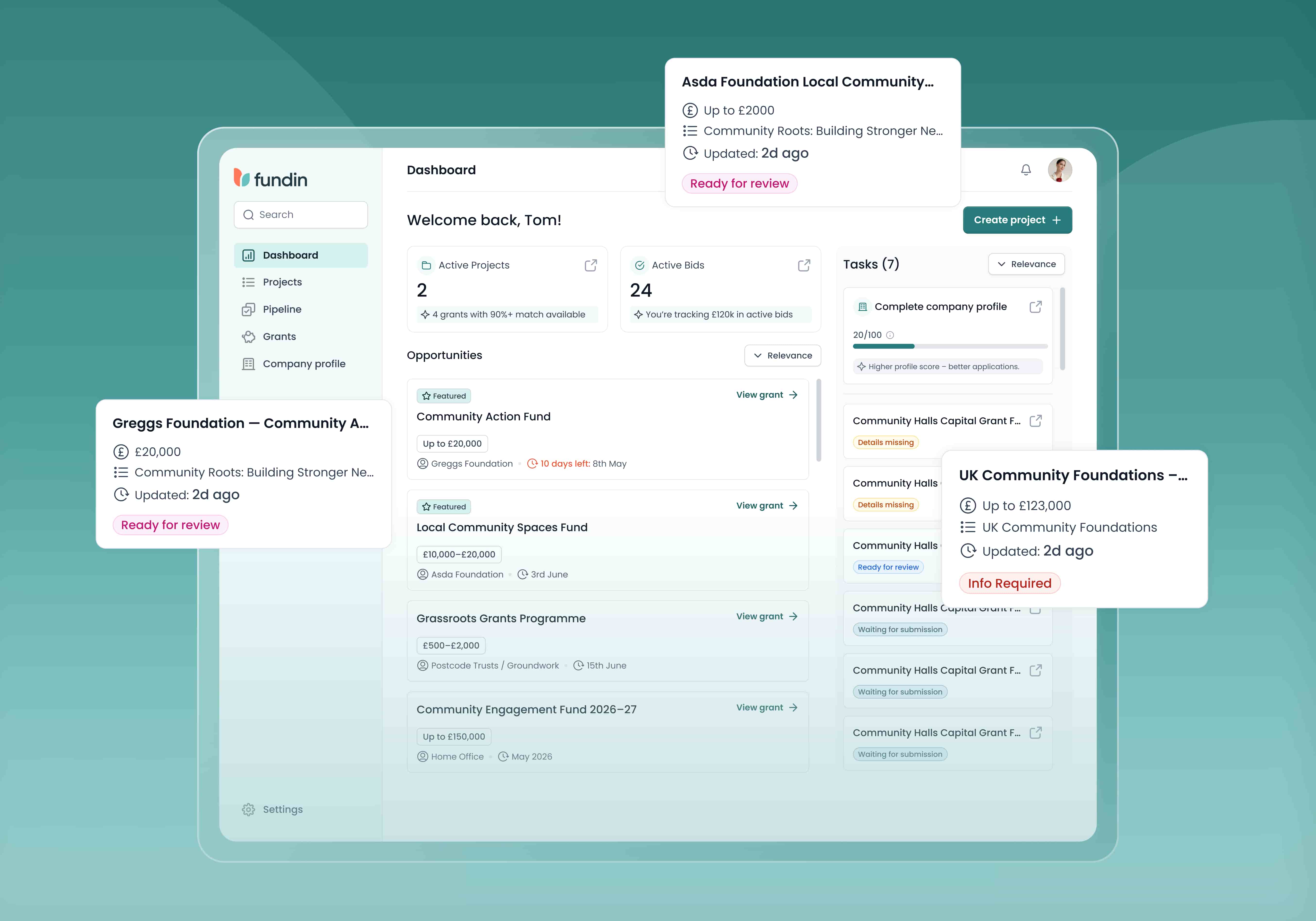Viewport: 1316px width, 921px height.
Task: Open external link icon on the last task card
Action: point(1036,733)
